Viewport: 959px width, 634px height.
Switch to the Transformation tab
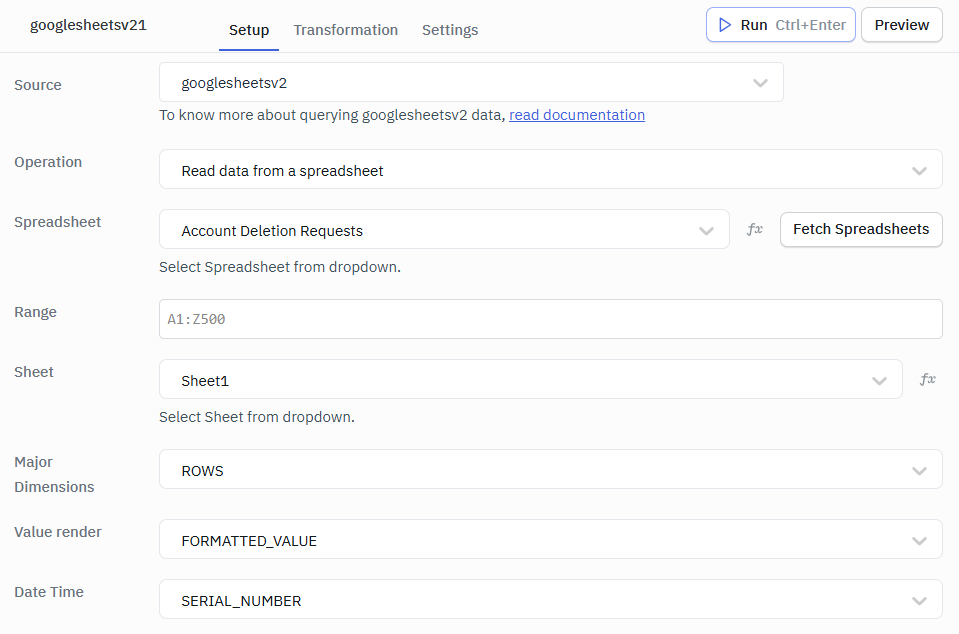[x=345, y=30]
